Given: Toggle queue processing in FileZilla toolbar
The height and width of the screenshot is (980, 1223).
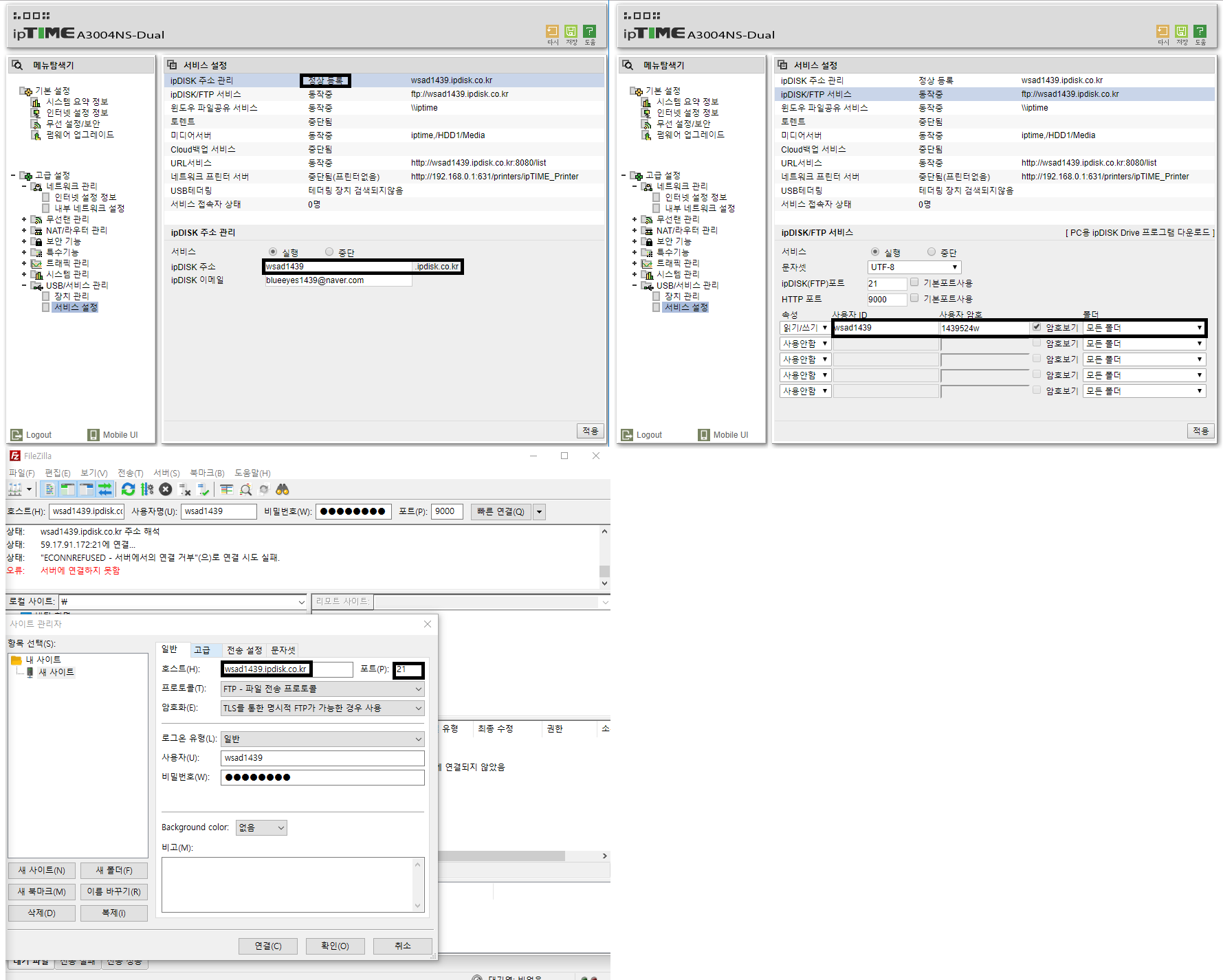Looking at the screenshot, I should point(146,489).
